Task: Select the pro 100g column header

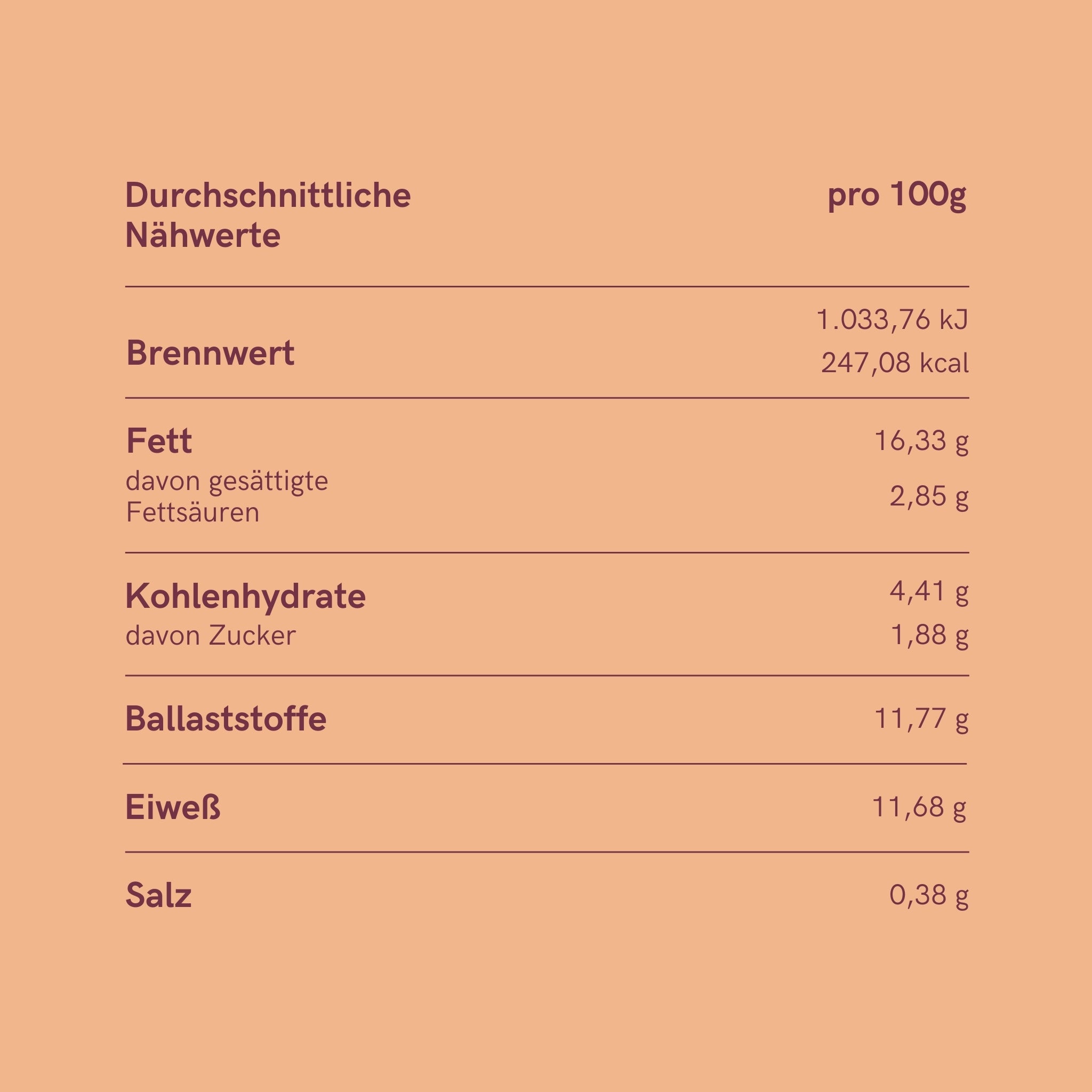Action: point(897,196)
